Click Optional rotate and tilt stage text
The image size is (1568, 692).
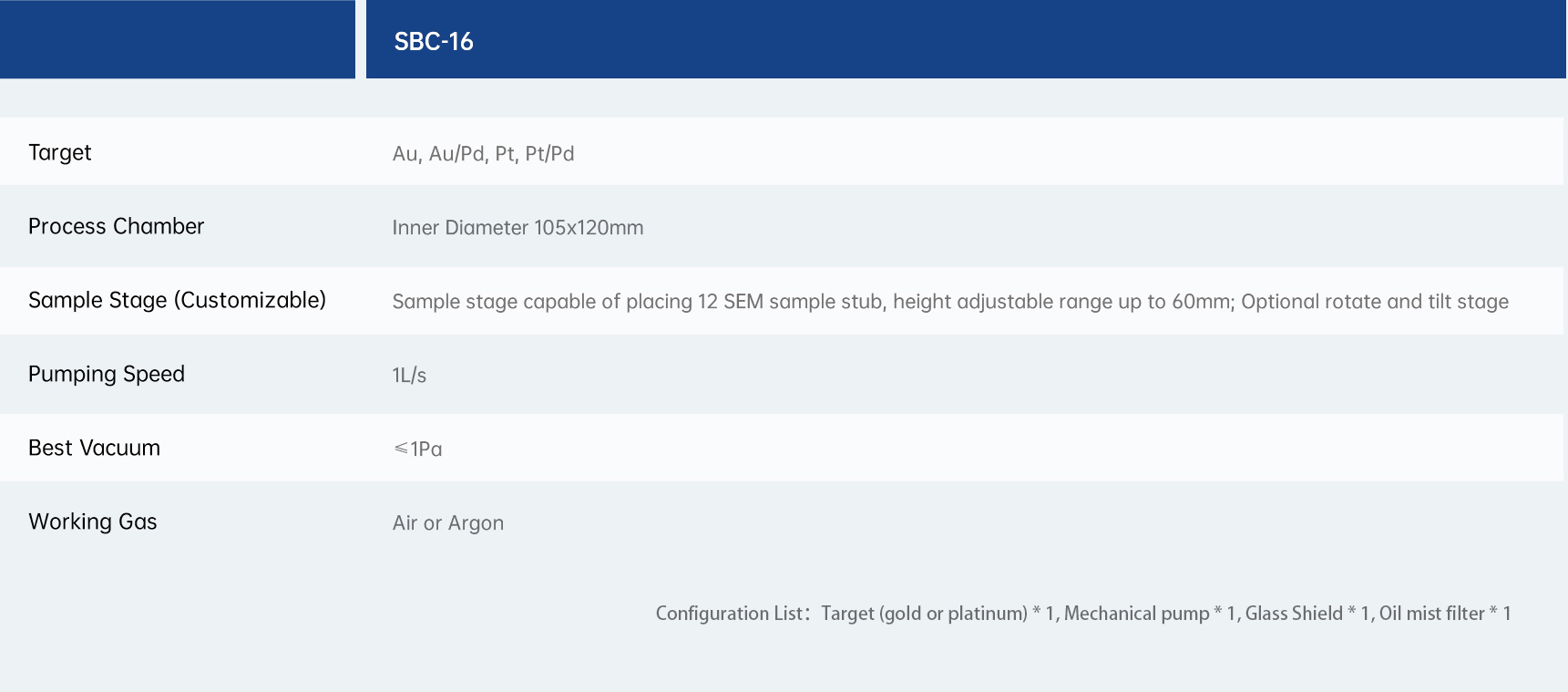(x=1374, y=302)
